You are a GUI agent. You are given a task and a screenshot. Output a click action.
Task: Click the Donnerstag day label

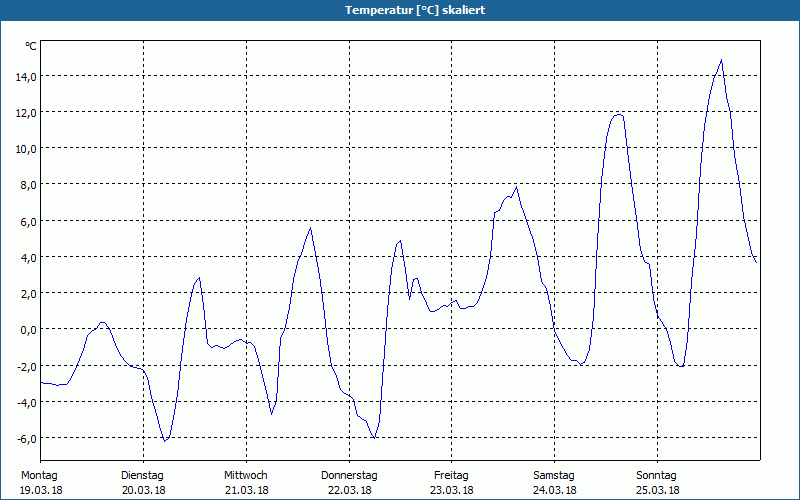click(349, 476)
